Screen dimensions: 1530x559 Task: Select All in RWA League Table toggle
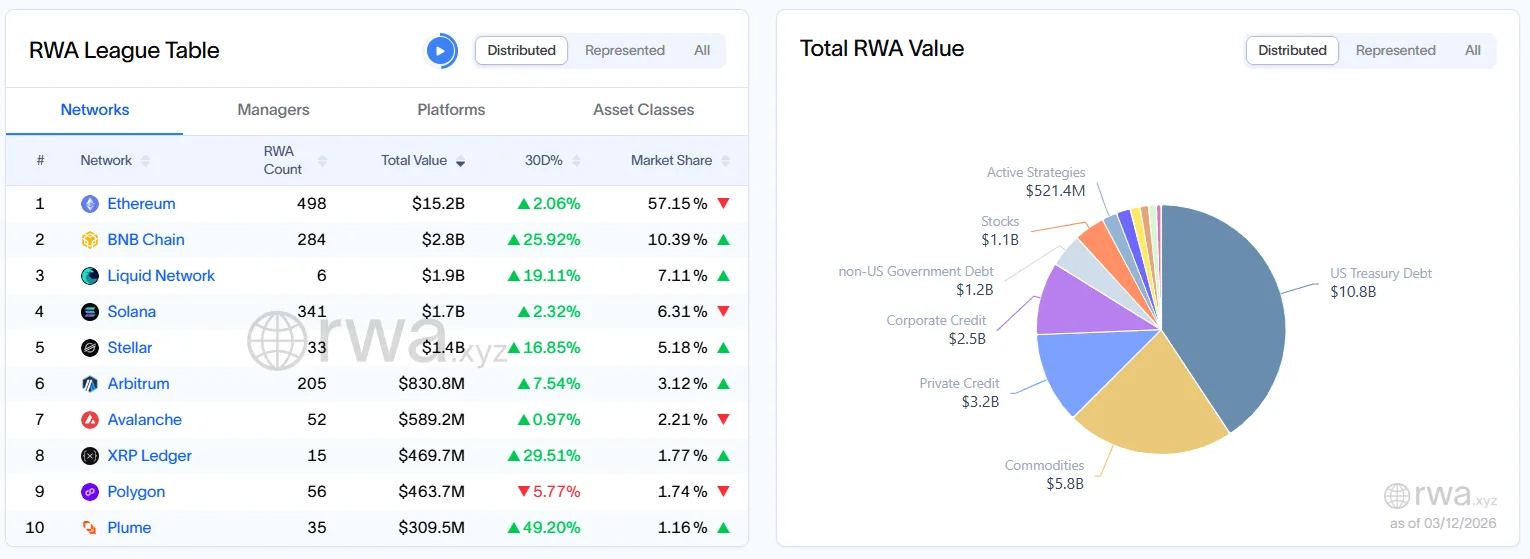[702, 51]
